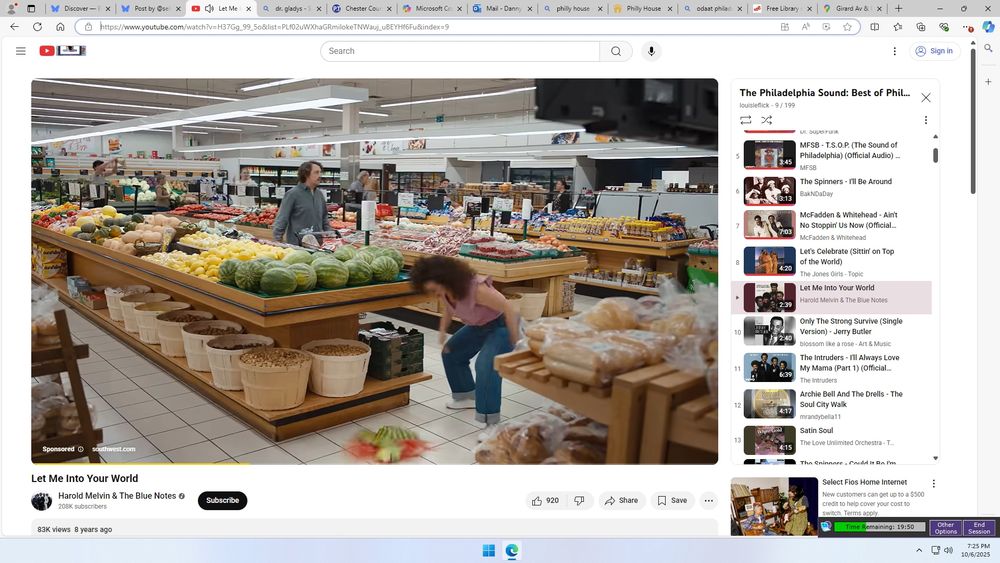Add this page to favorites star

click(847, 27)
